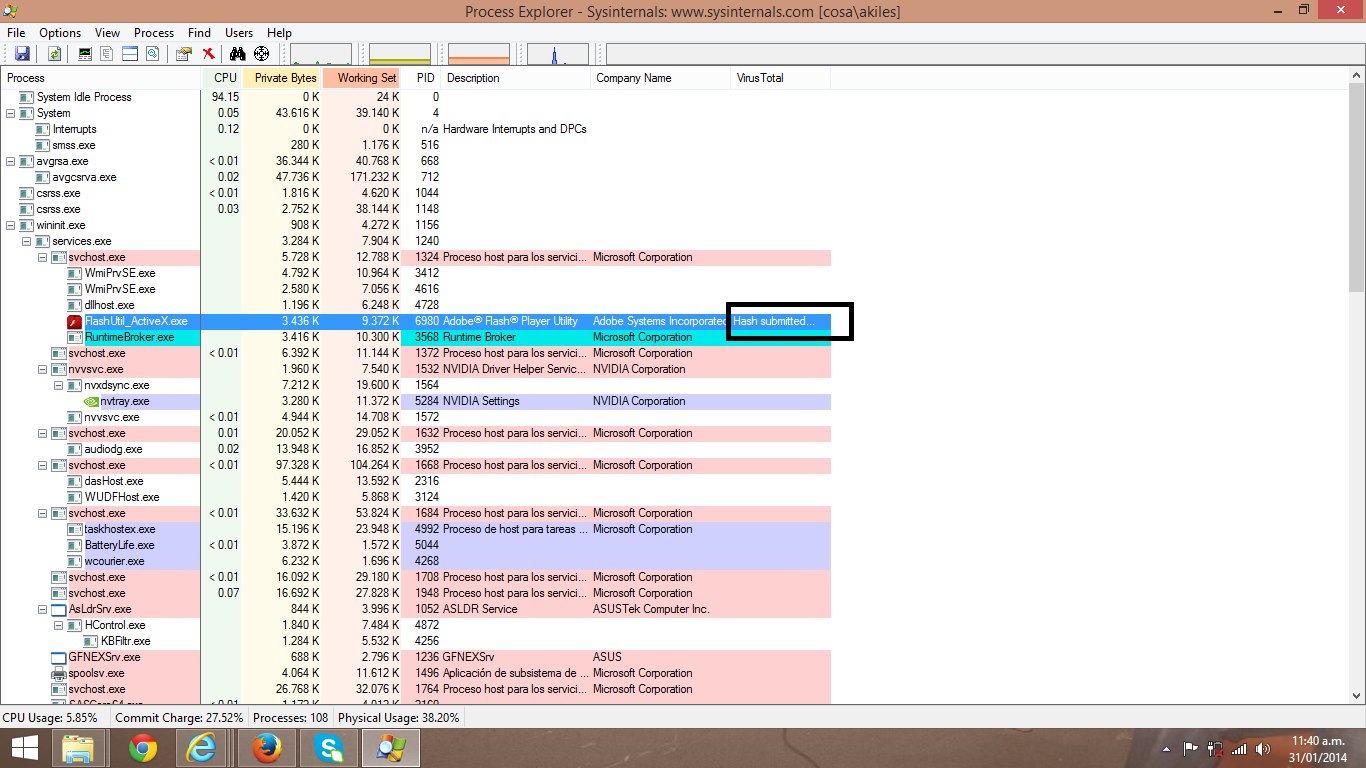Collapse the svchost.exe branch containing FlashUtil_ActiveX.exe

[41, 257]
